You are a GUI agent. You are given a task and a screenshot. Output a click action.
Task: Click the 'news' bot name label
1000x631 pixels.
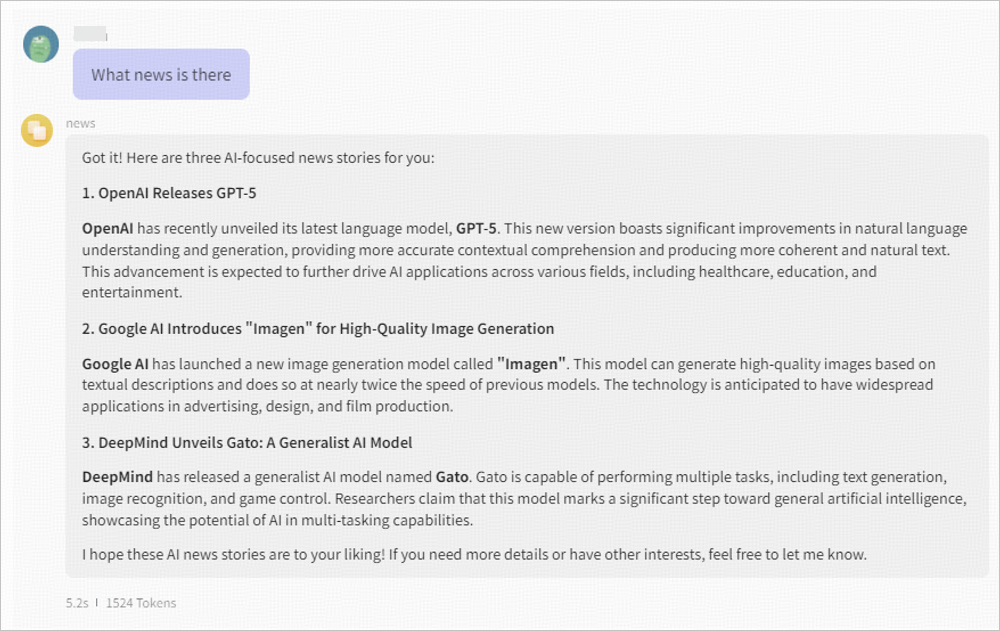(x=80, y=123)
